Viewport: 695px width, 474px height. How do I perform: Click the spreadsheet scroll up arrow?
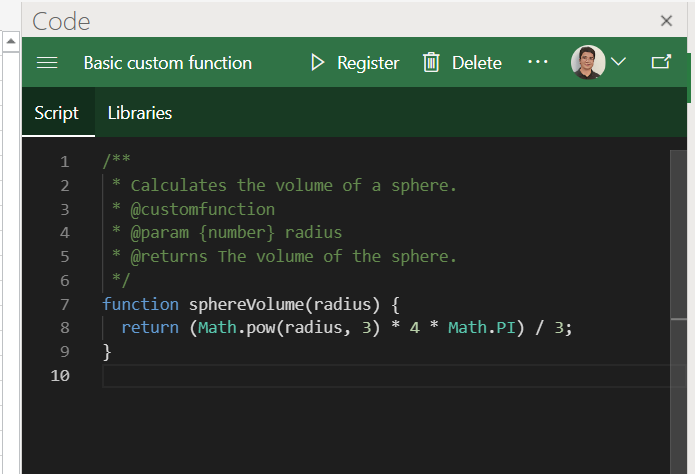pyautogui.click(x=11, y=42)
